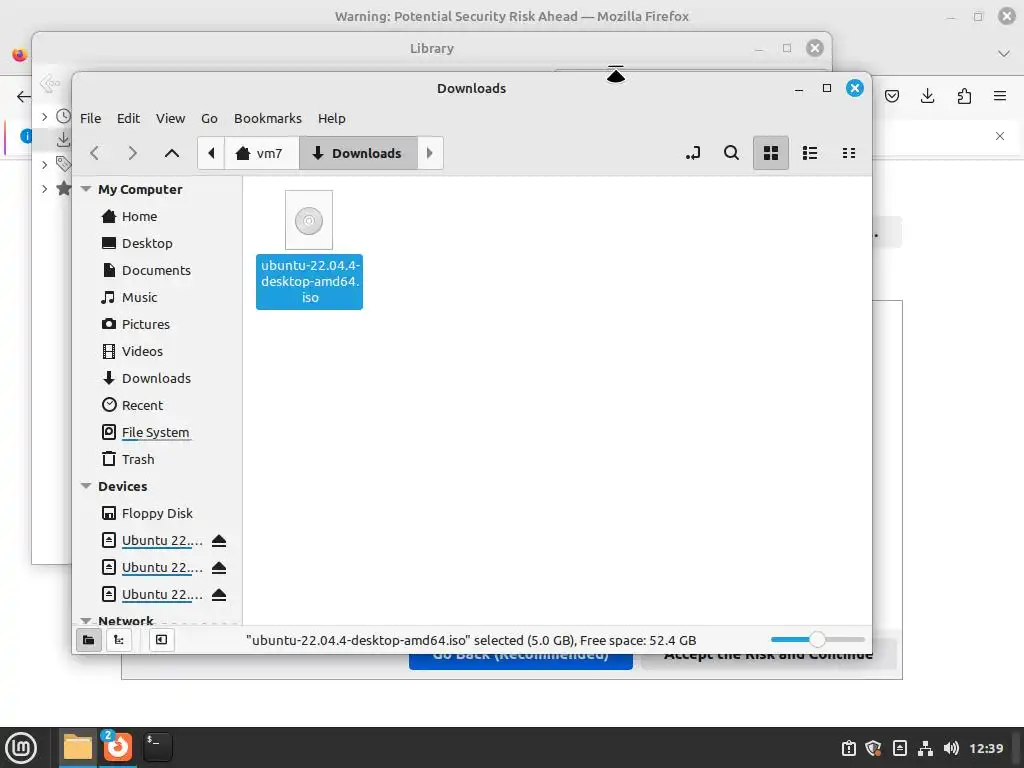
Task: Switch to compact view
Action: coord(849,153)
